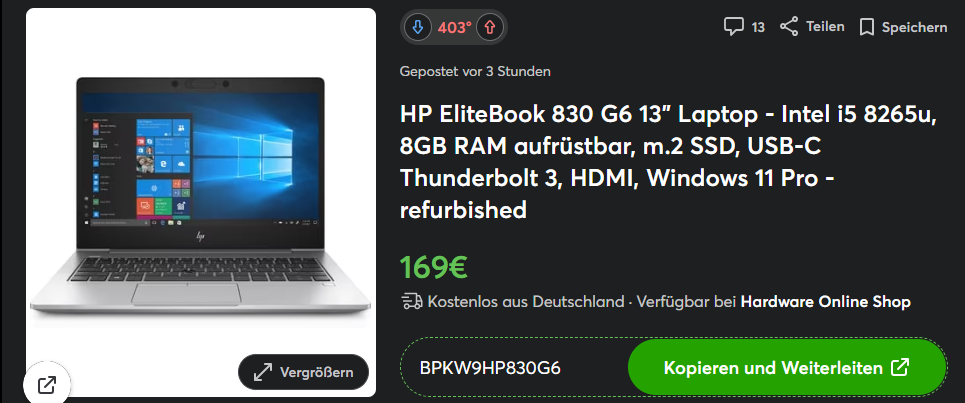The width and height of the screenshot is (965, 403).
Task: Click the Teilen label
Action: [x=825, y=27]
